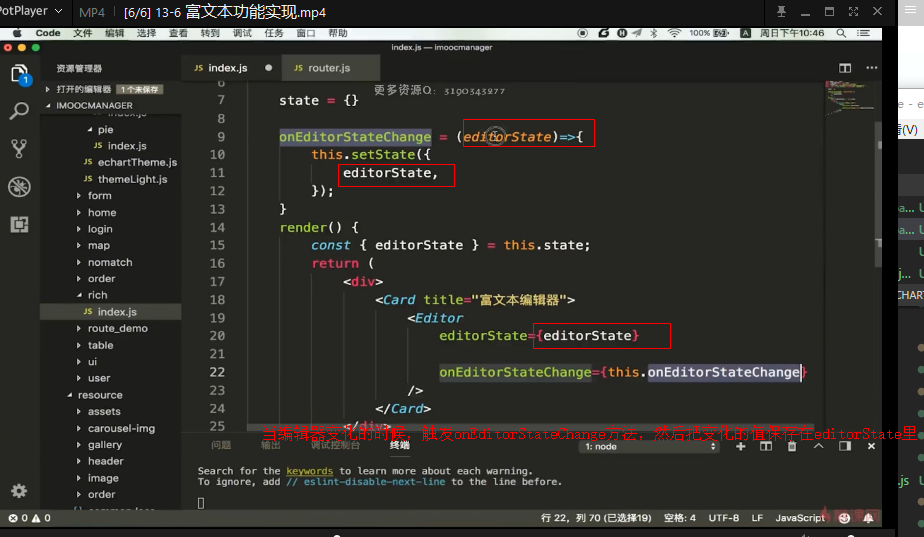Open the Manage gear icon
Screen dimensions: 924x537
tap(19, 491)
